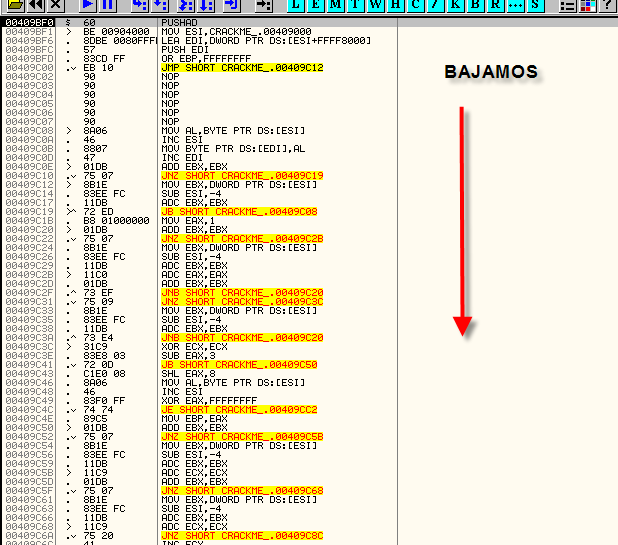Click the Help question mark icon

(x=607, y=6)
